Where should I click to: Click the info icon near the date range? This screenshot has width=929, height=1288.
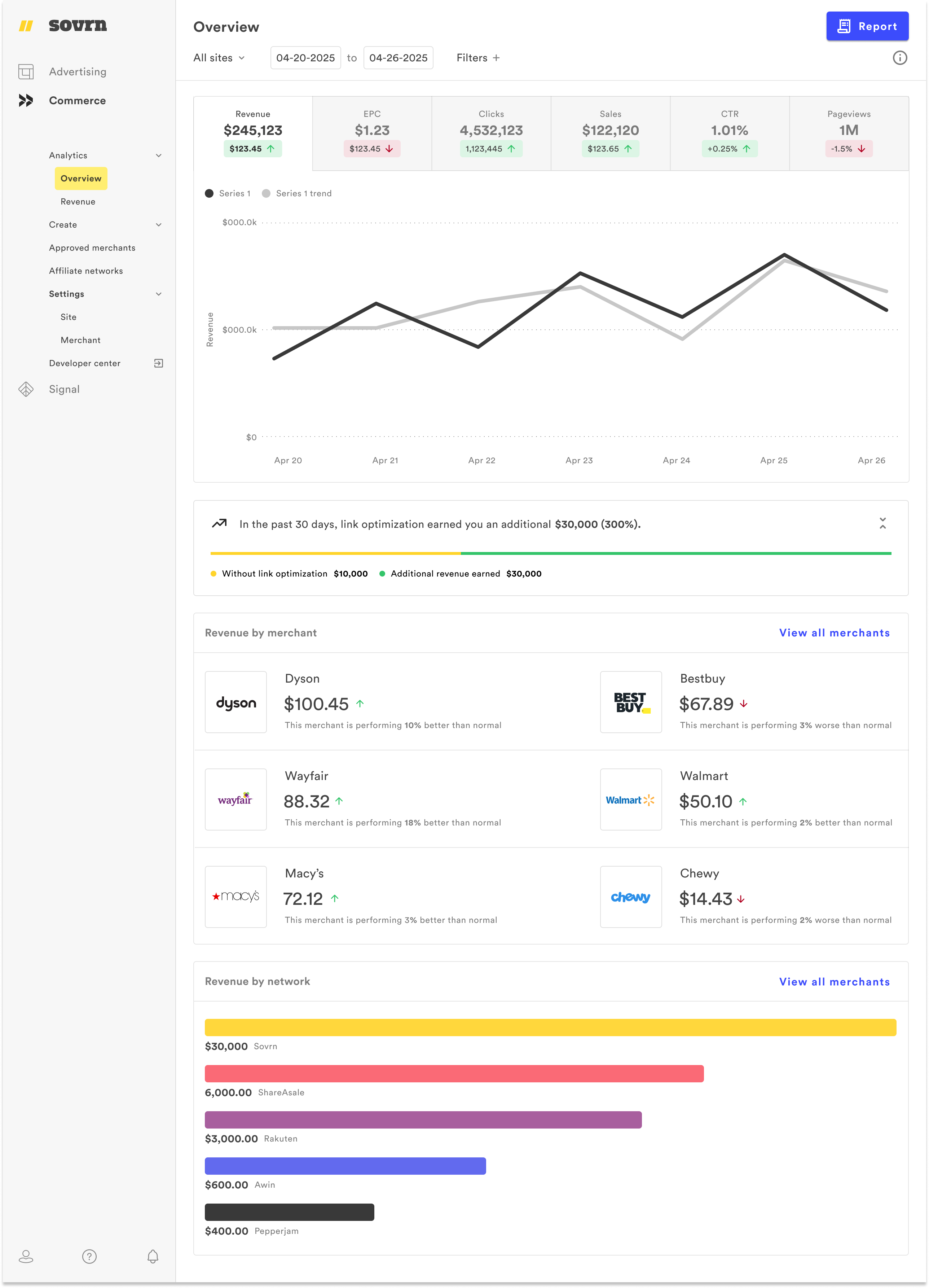(899, 57)
